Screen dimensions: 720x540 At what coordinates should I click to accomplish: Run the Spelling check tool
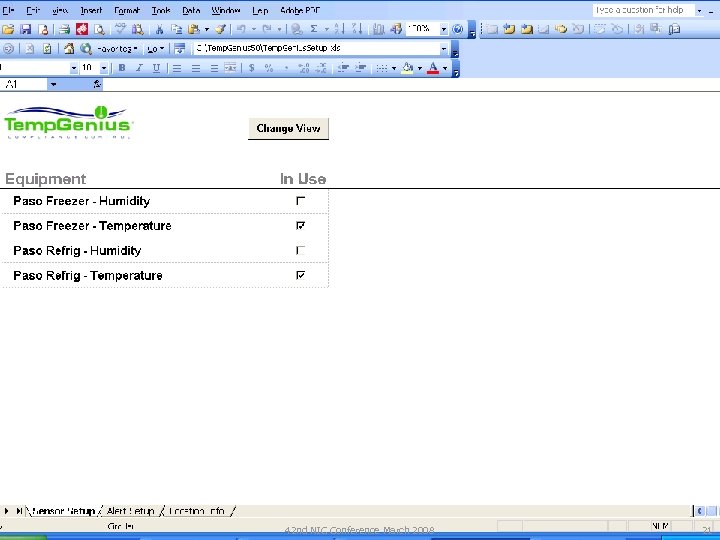[120, 29]
